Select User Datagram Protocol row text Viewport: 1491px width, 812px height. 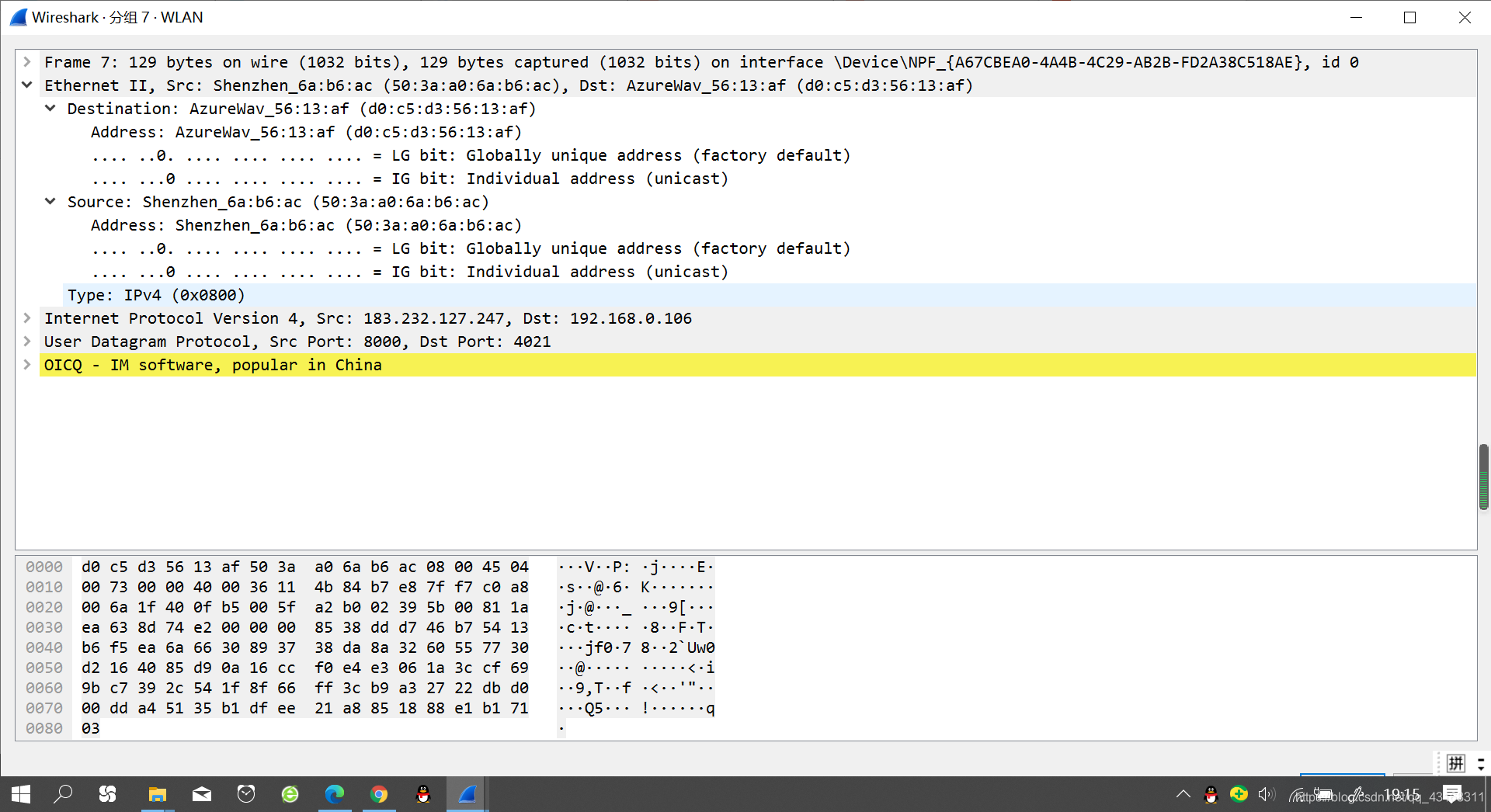pyautogui.click(x=297, y=342)
